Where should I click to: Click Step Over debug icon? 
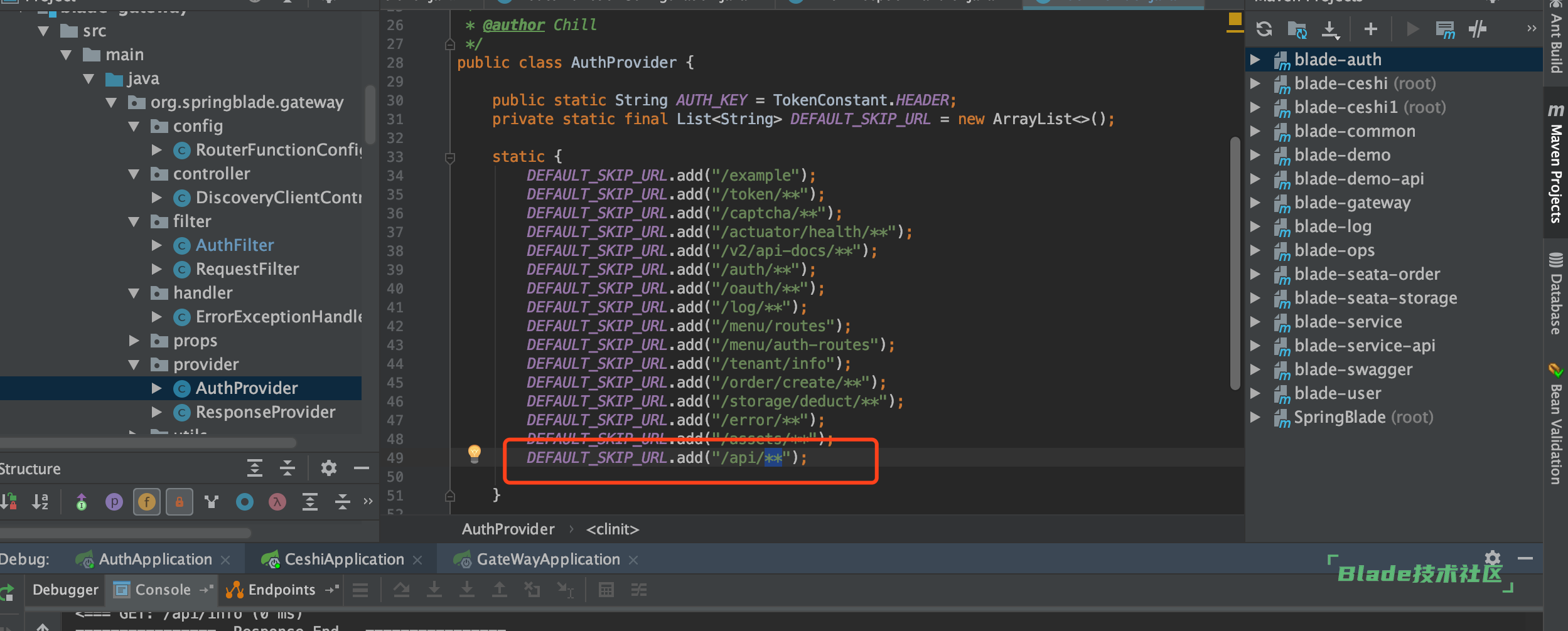tap(402, 590)
